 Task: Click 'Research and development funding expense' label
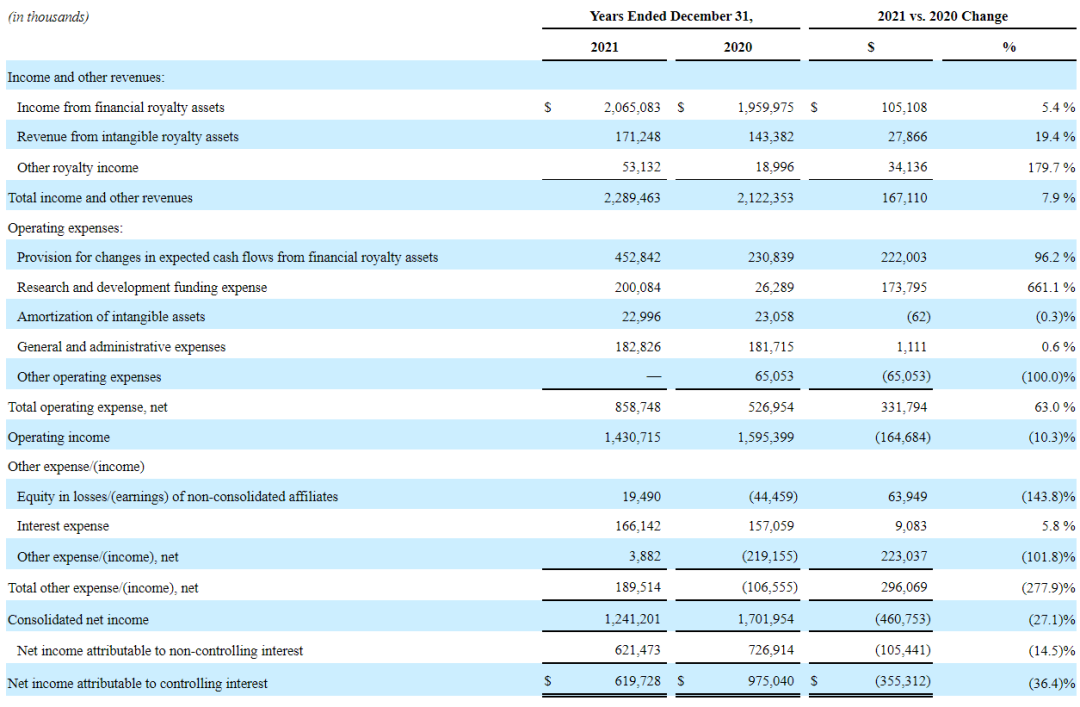(142, 287)
